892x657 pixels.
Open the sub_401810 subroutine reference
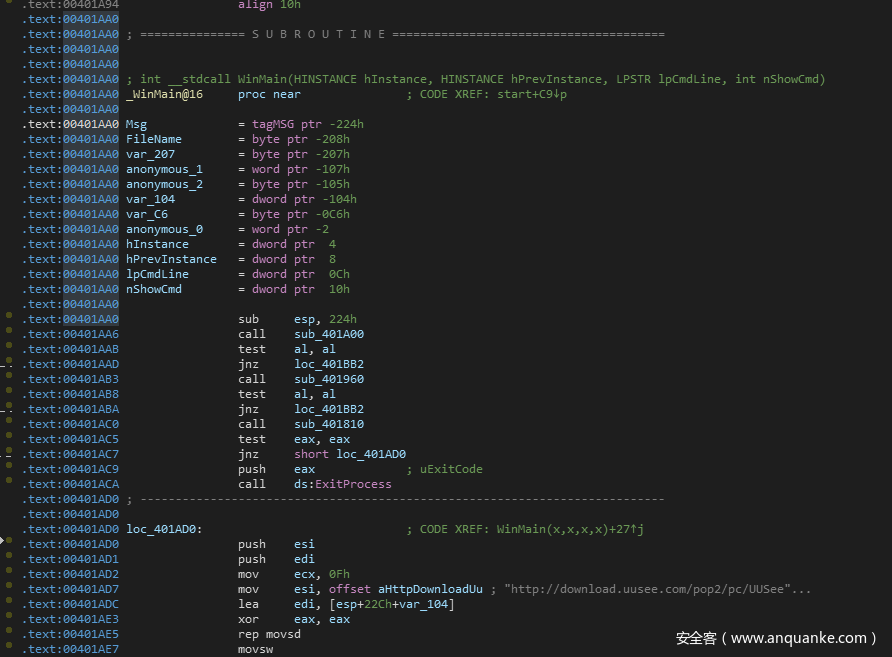(x=329, y=424)
